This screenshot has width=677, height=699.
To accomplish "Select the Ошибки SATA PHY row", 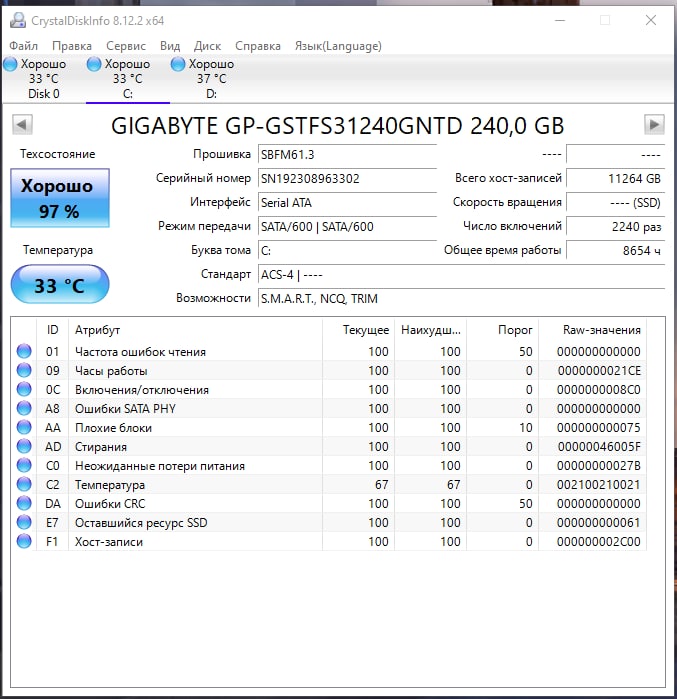I will 329,408.
